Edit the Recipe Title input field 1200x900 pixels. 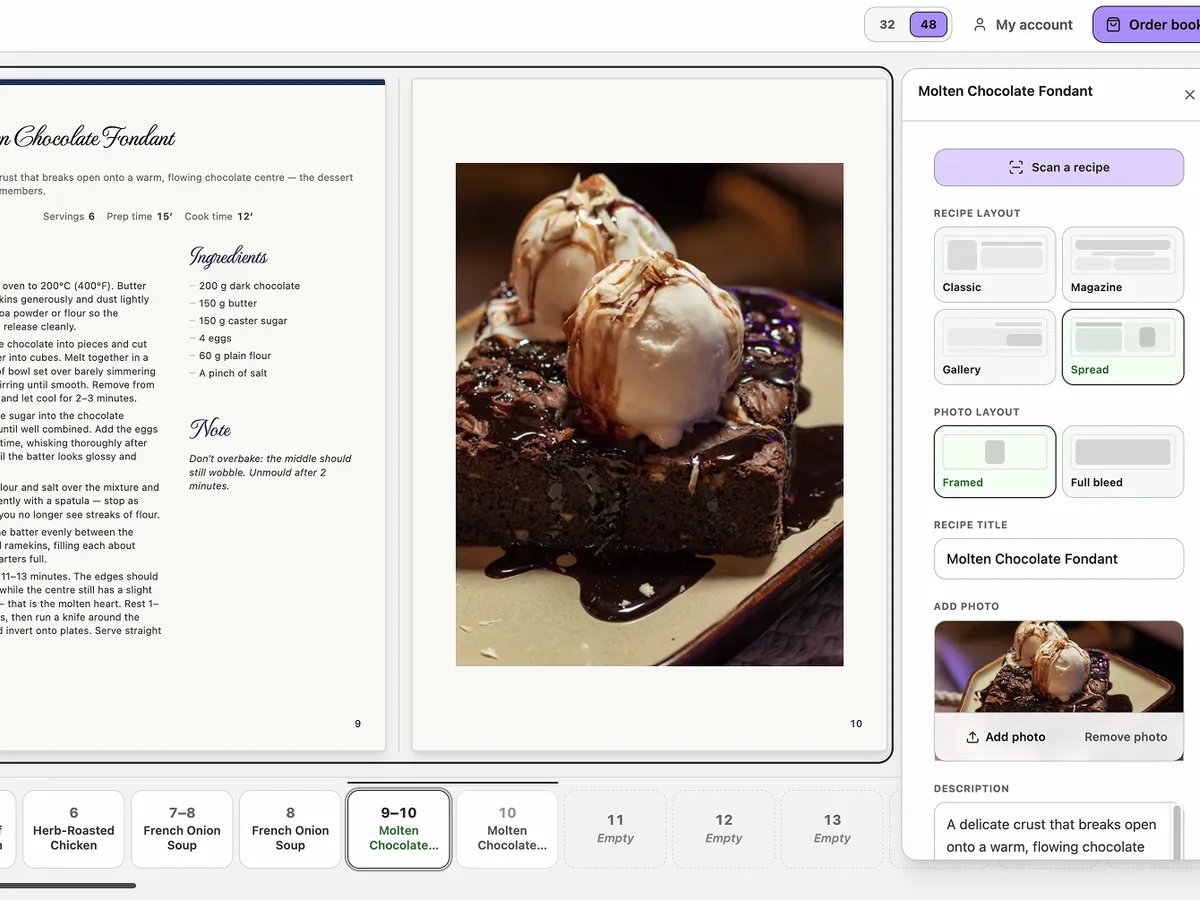pos(1059,559)
